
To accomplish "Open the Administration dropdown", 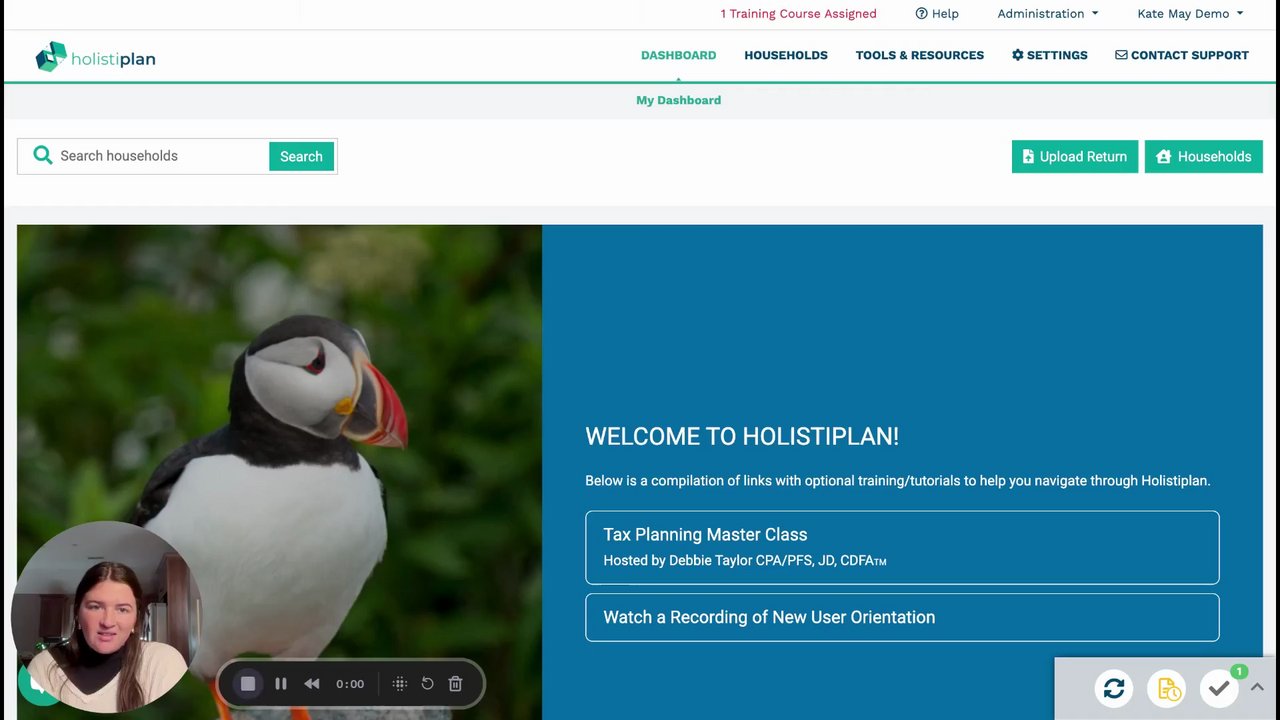I will [x=1048, y=14].
